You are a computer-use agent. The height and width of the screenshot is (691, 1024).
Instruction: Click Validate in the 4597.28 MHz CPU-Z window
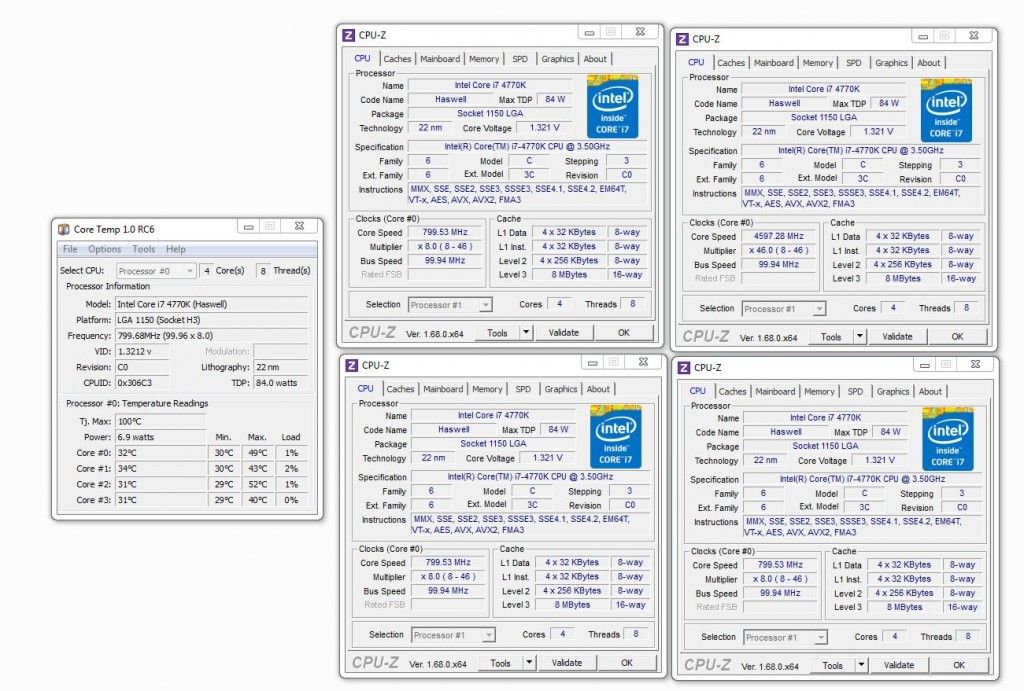point(897,336)
